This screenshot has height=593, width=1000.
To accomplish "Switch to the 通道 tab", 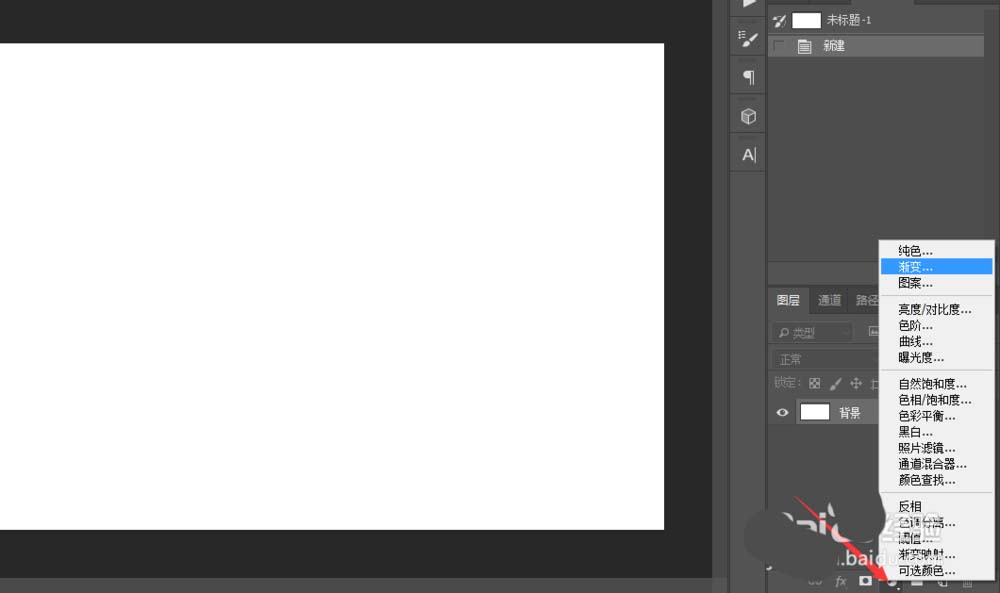I will [829, 300].
